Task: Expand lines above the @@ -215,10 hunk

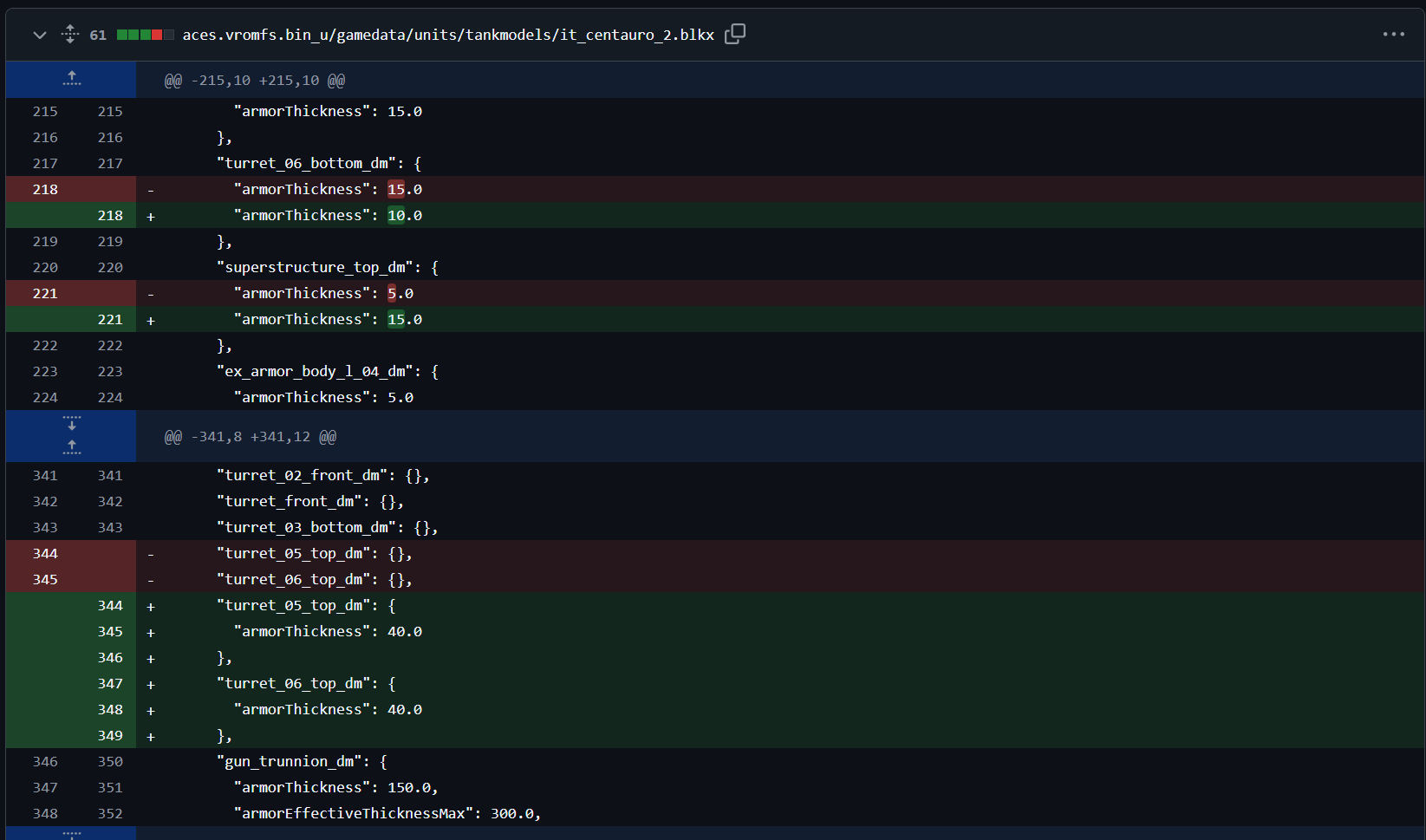Action: click(x=71, y=80)
